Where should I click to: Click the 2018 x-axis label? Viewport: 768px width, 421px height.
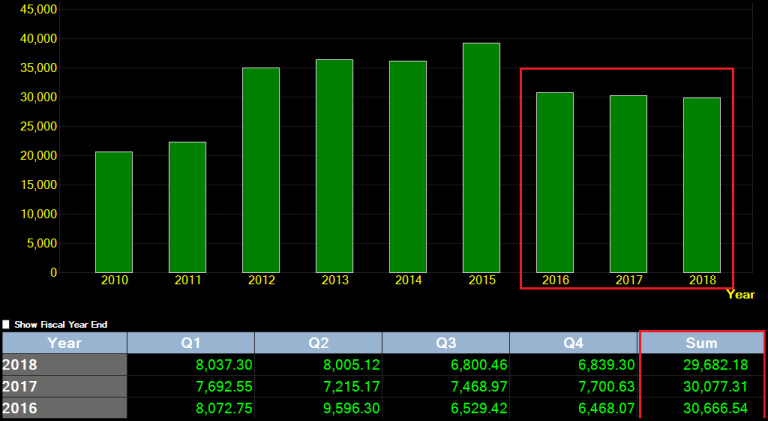[x=703, y=280]
